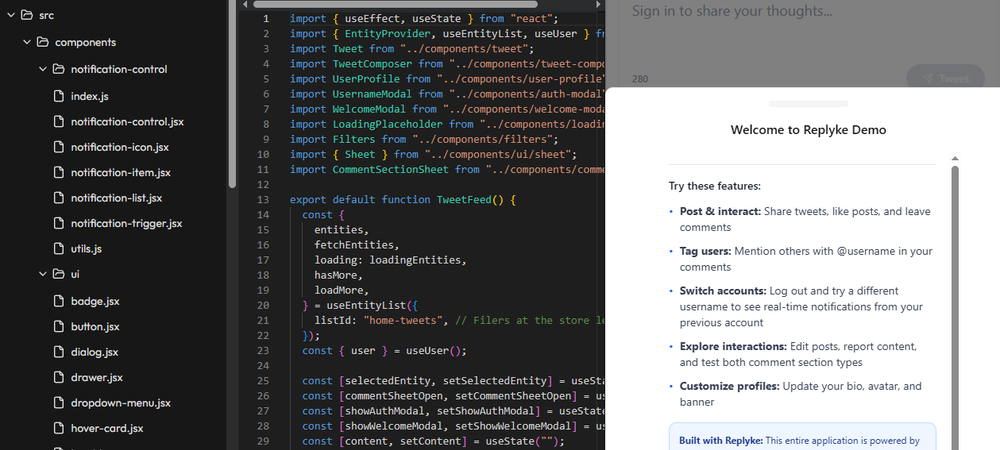1000x450 pixels.
Task: Click the 'Built with Replyke:' info box
Action: coord(802,437)
